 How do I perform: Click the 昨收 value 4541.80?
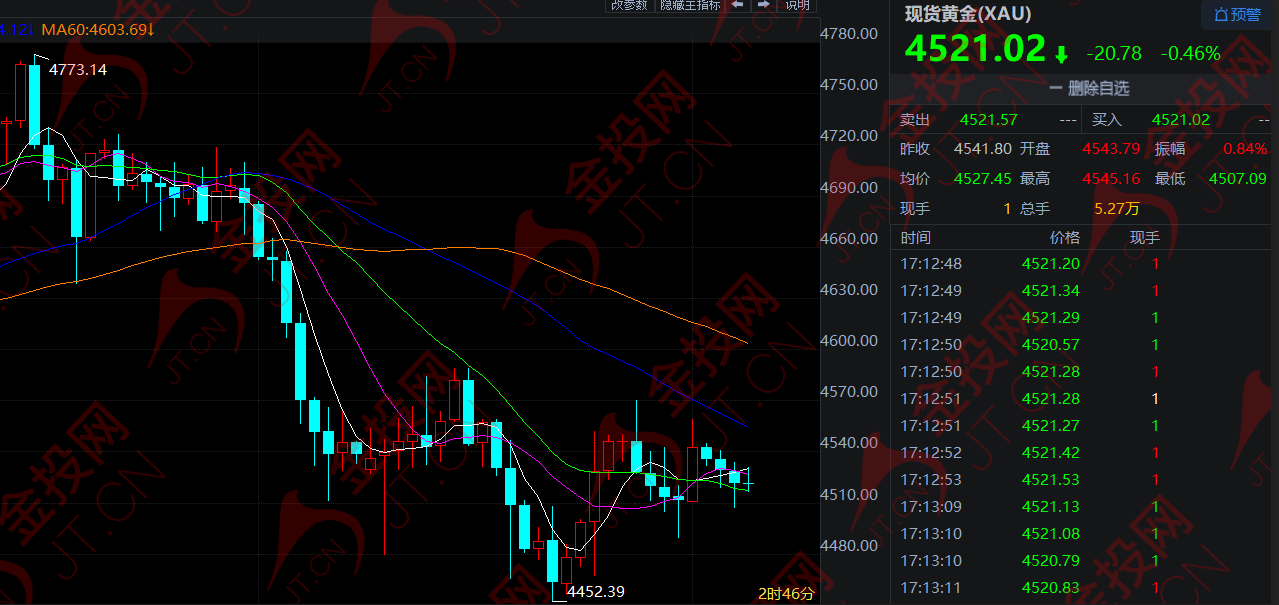tap(984, 149)
